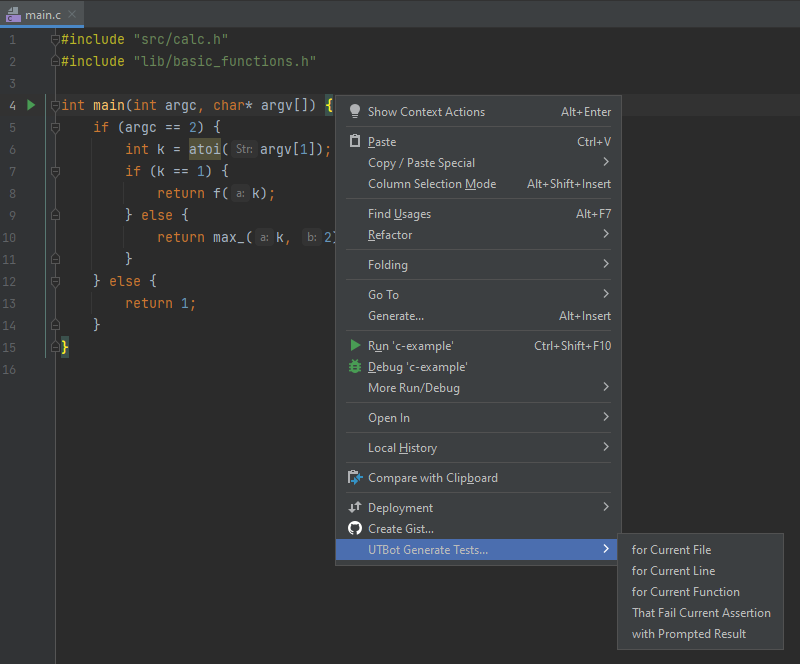Select for Current Function in UTBot submenu

685,592
